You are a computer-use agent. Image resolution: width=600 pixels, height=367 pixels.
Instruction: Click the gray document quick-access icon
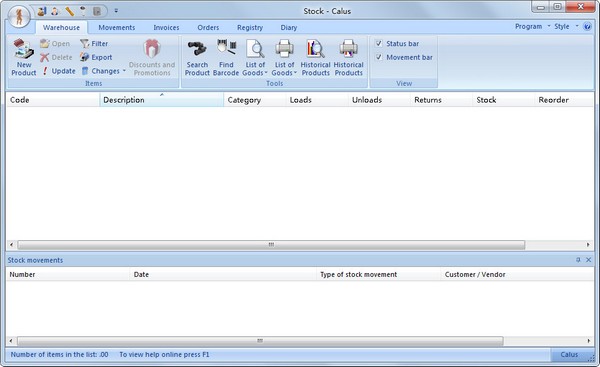point(97,11)
